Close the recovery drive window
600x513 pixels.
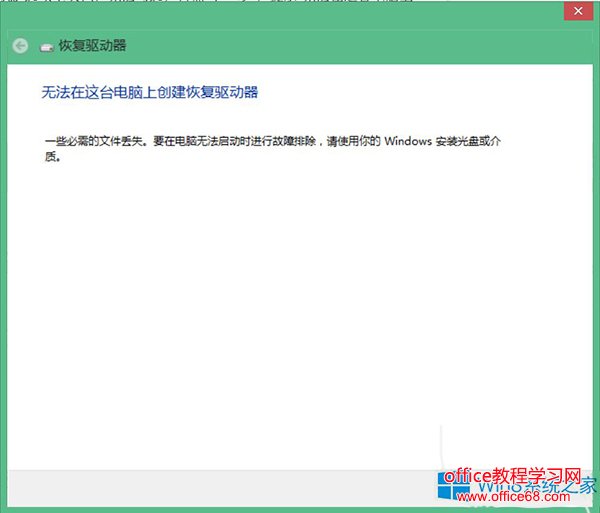[x=578, y=11]
